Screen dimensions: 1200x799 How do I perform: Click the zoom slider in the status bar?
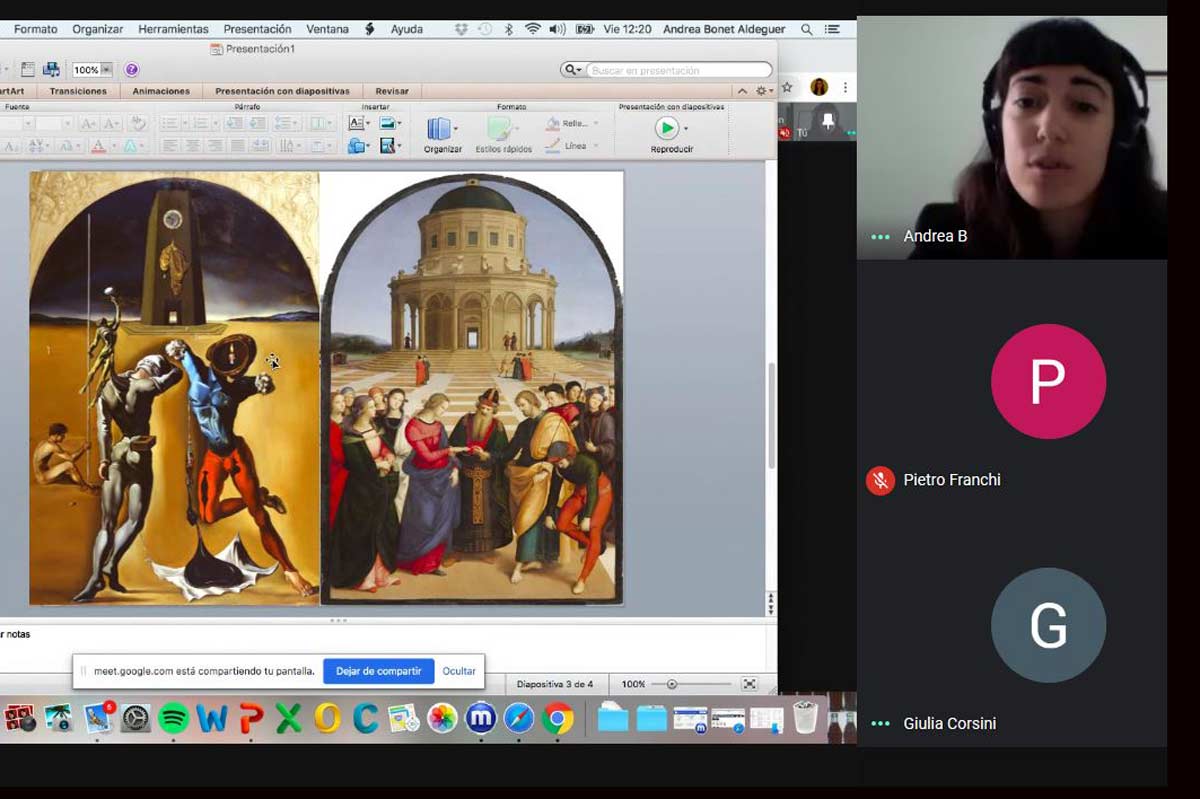click(x=672, y=684)
